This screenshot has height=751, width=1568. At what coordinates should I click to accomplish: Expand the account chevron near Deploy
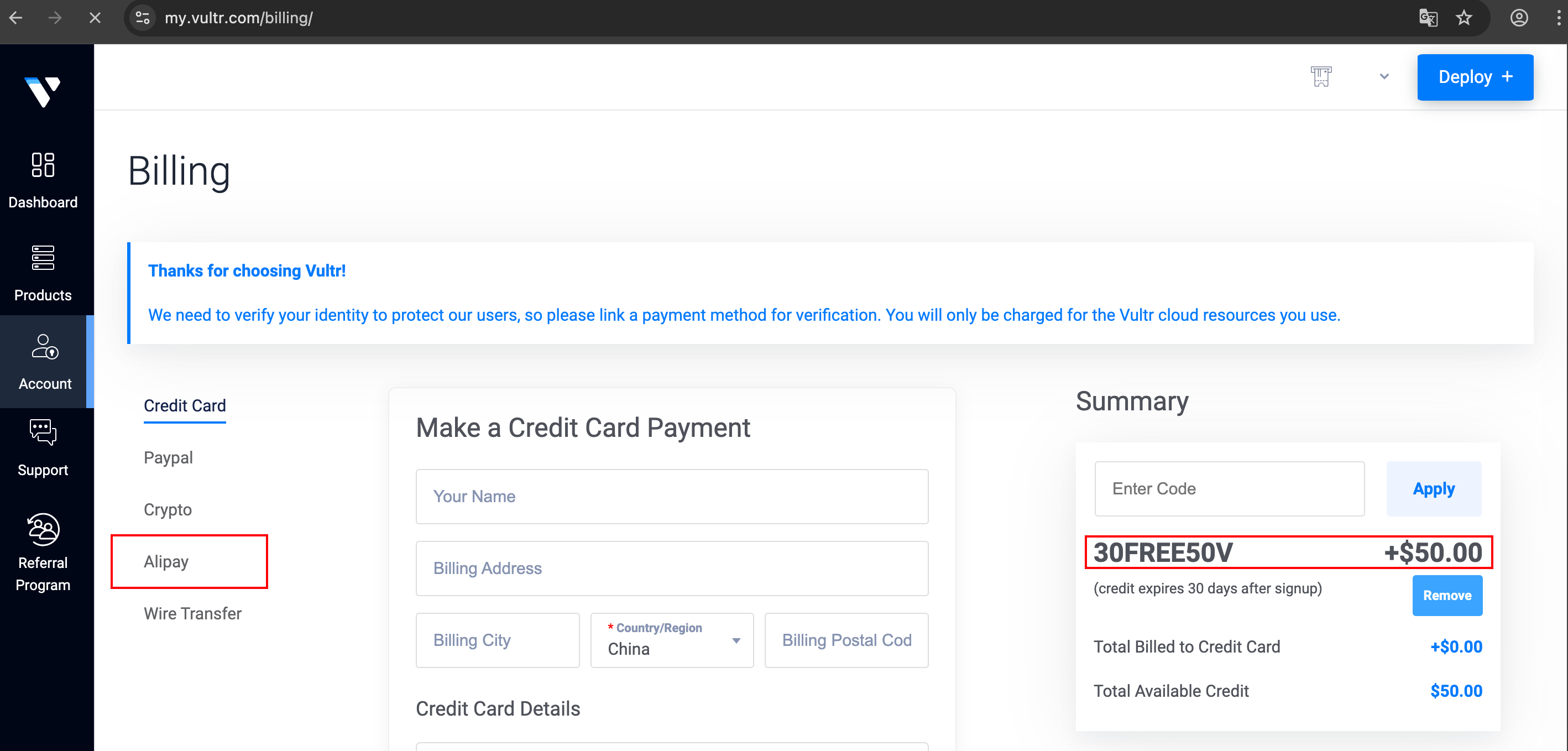[x=1384, y=77]
